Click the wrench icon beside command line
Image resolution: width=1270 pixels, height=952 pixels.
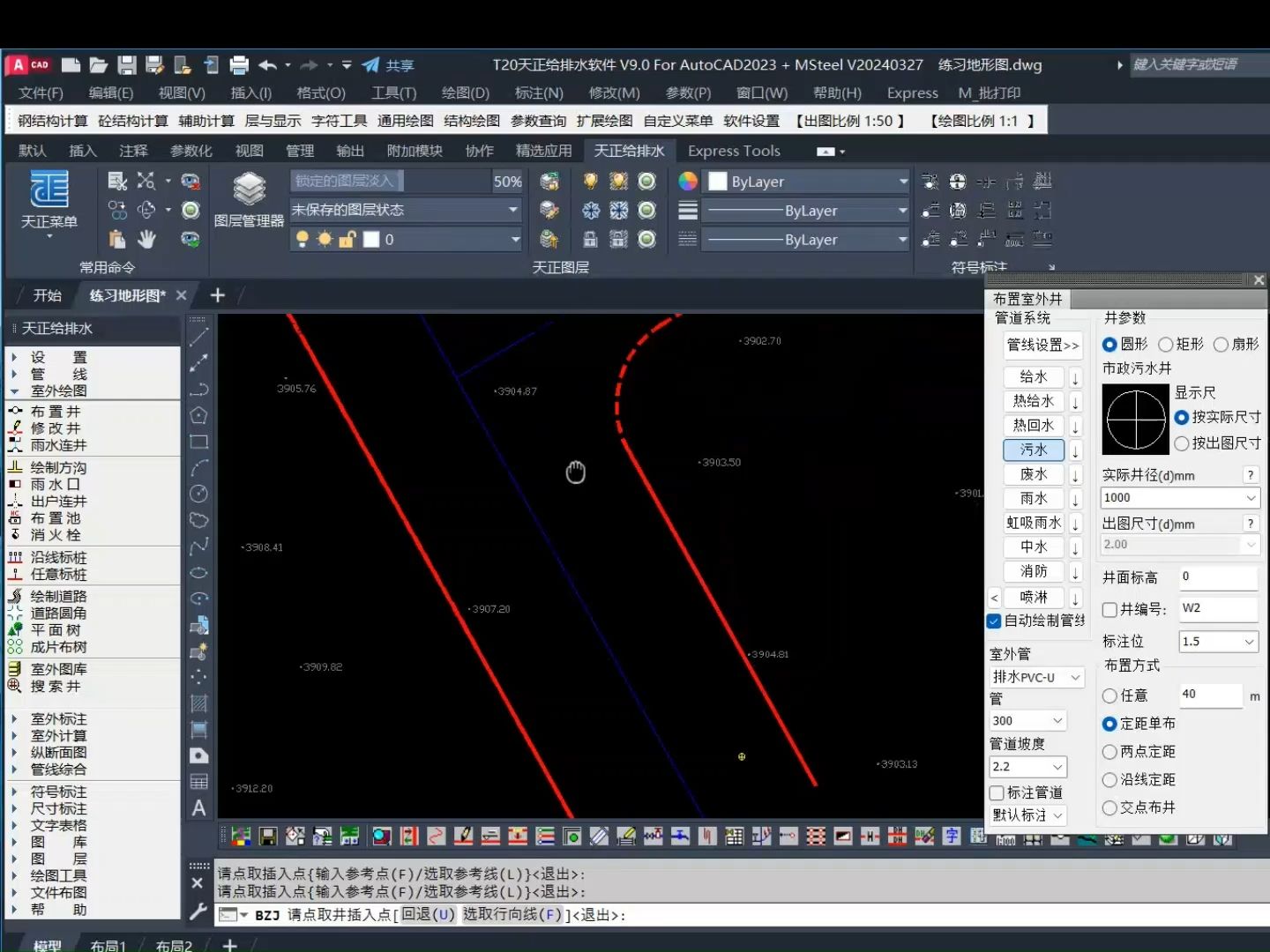198,911
